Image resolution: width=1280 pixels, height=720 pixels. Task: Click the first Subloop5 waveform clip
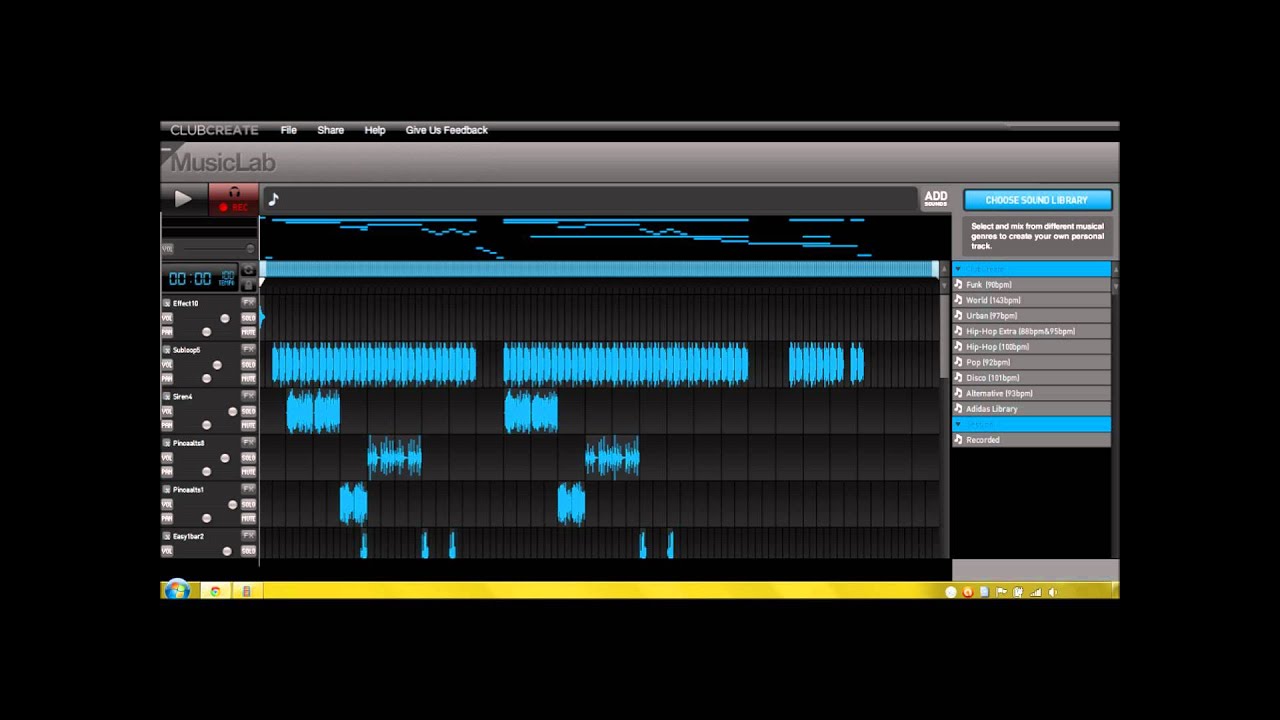(374, 364)
